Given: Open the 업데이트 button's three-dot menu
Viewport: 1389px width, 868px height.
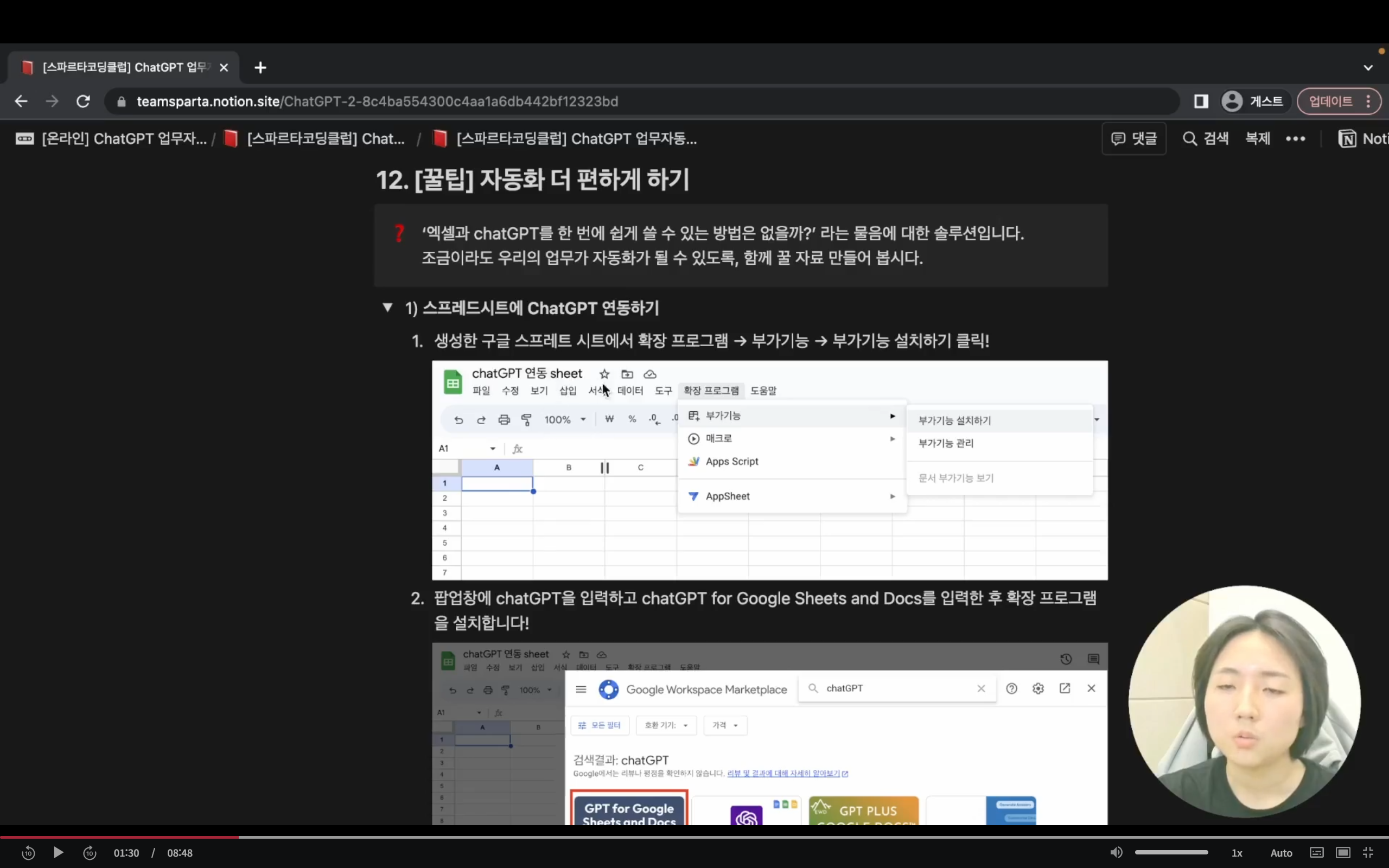Looking at the screenshot, I should point(1369,101).
